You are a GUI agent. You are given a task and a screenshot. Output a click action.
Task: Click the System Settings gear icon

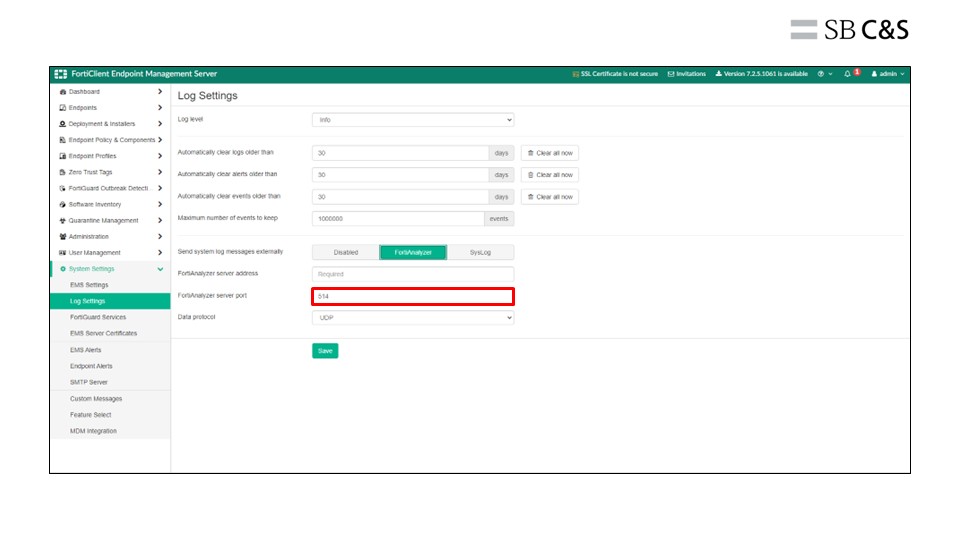tap(62, 269)
